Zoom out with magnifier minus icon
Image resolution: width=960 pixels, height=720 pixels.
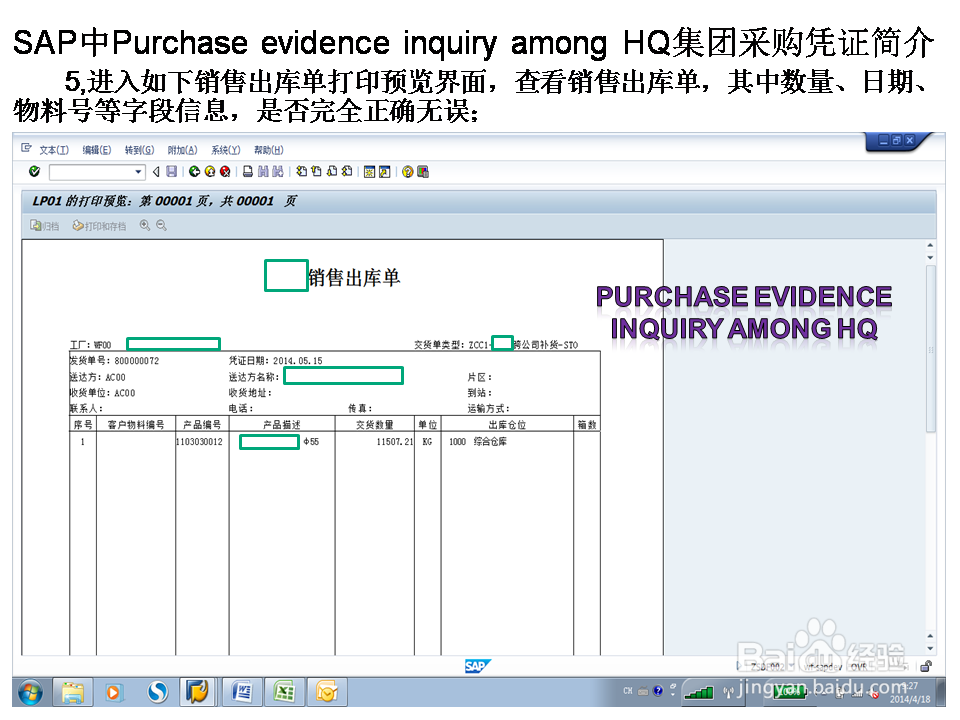pyautogui.click(x=163, y=225)
